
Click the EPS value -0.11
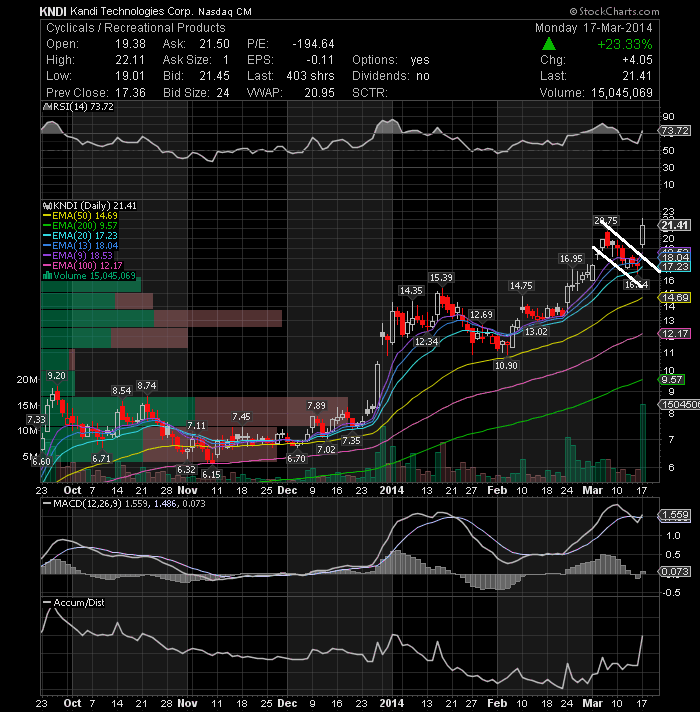click(x=320, y=60)
